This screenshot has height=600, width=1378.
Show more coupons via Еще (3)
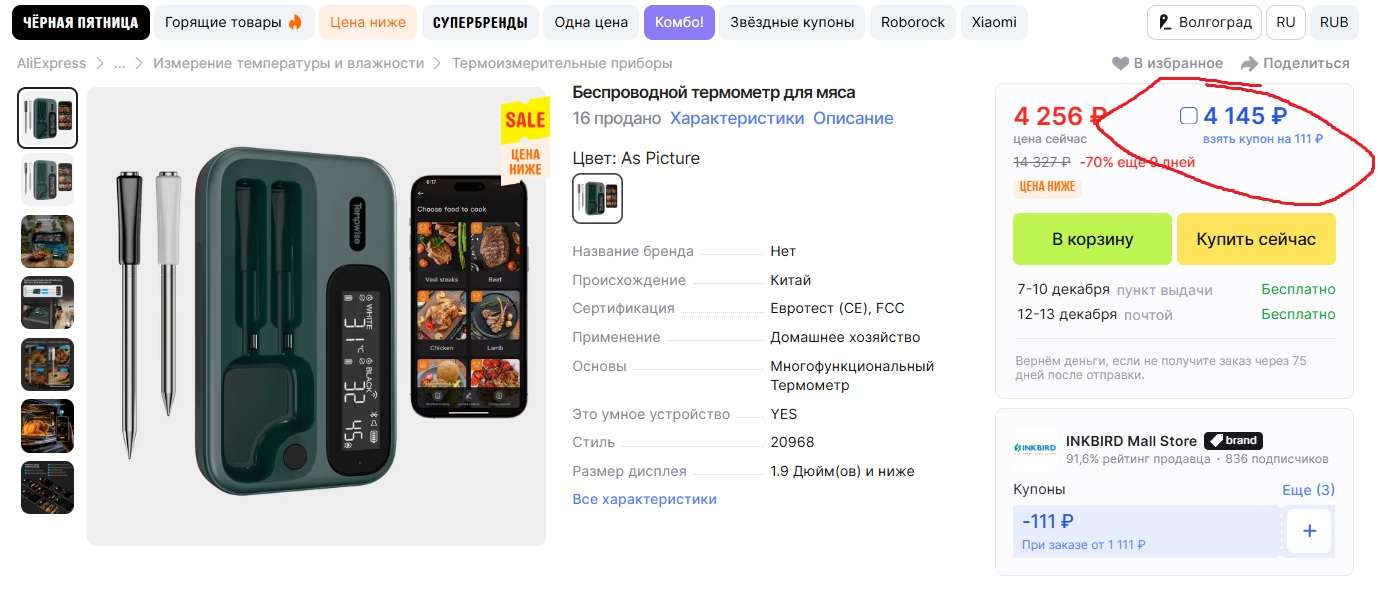click(1309, 490)
